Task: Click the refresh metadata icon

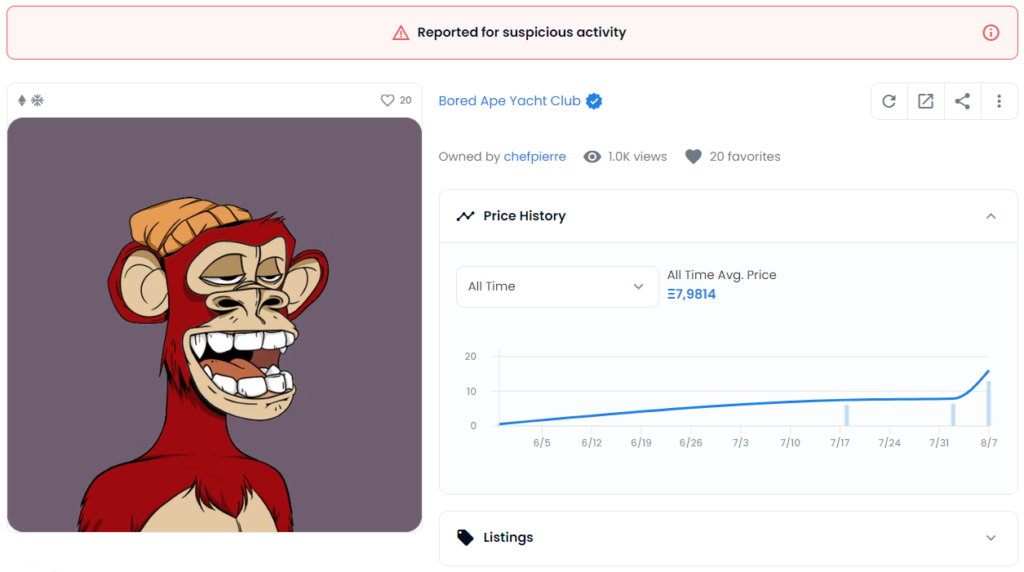Action: point(889,101)
